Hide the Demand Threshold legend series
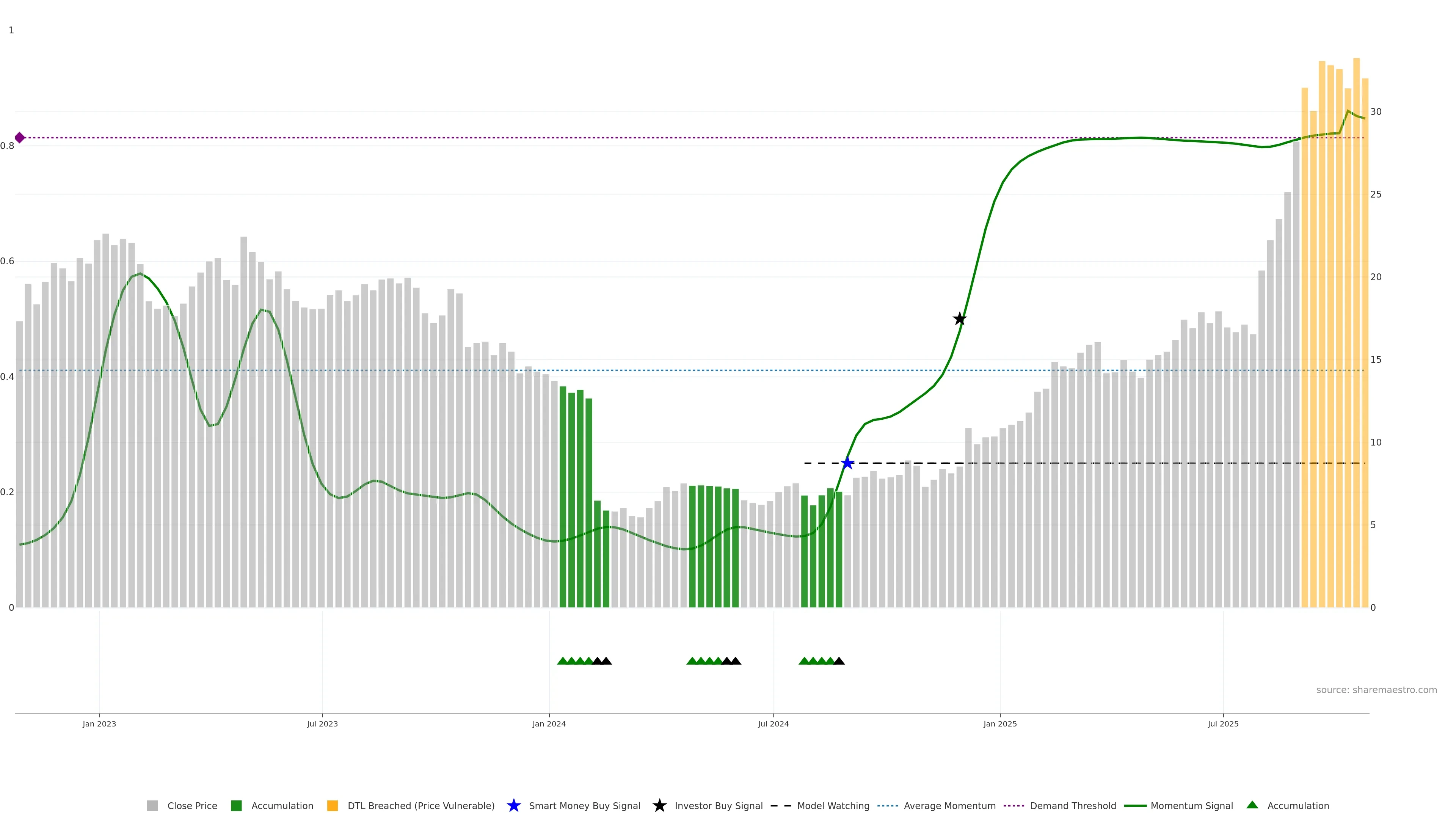The height and width of the screenshot is (819, 1456). (x=1072, y=806)
